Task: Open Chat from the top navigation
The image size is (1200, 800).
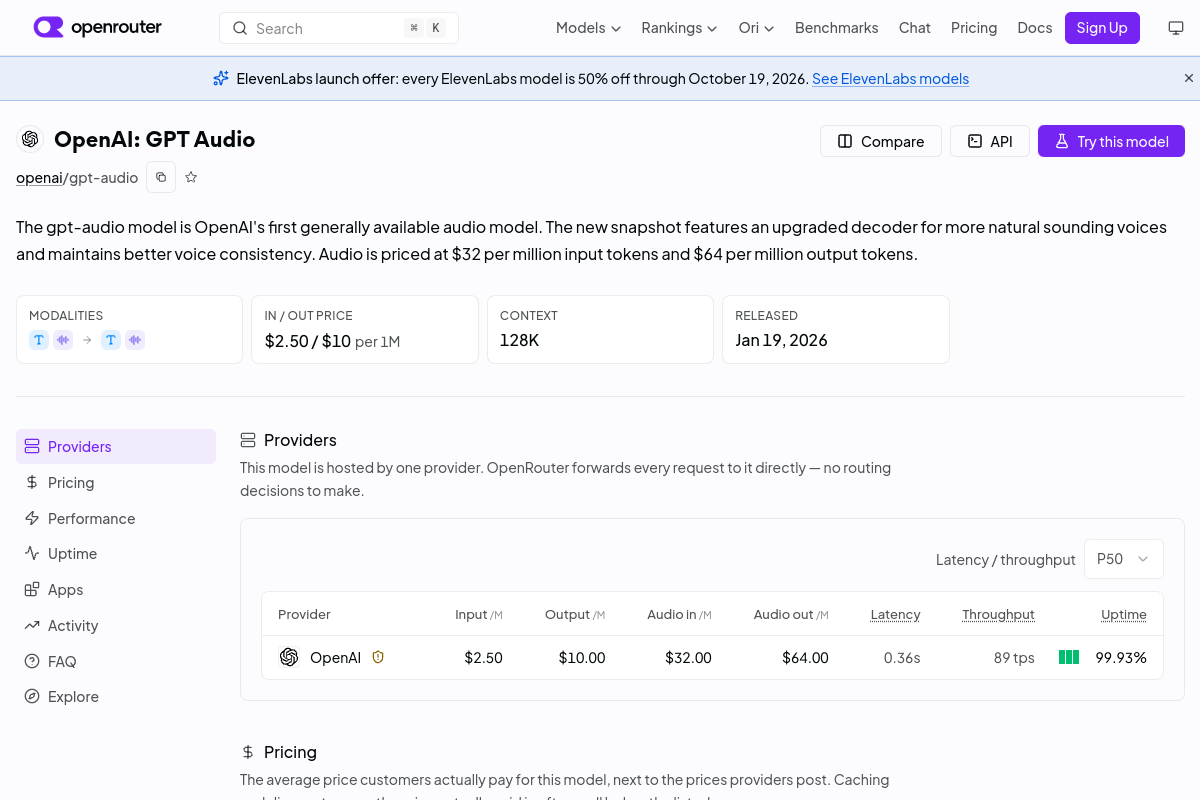Action: (915, 28)
